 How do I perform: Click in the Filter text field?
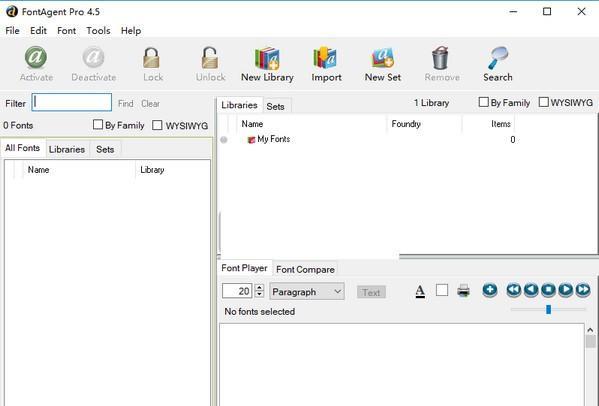tap(72, 102)
